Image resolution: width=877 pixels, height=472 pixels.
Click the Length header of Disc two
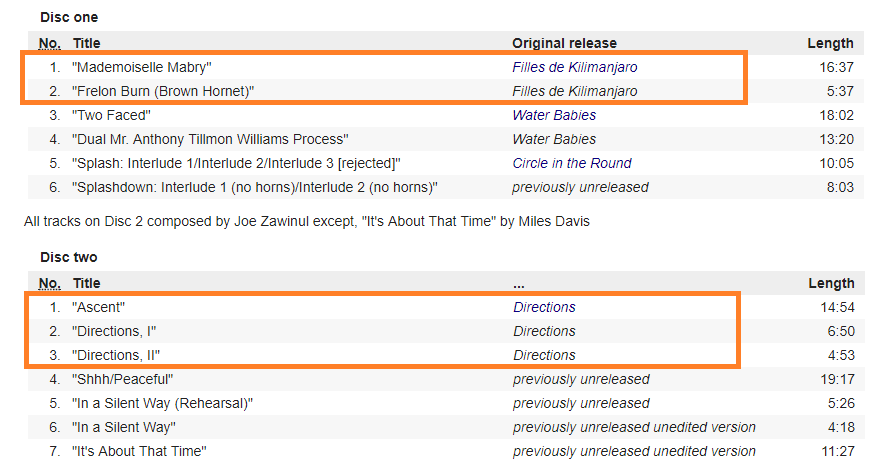click(x=831, y=283)
